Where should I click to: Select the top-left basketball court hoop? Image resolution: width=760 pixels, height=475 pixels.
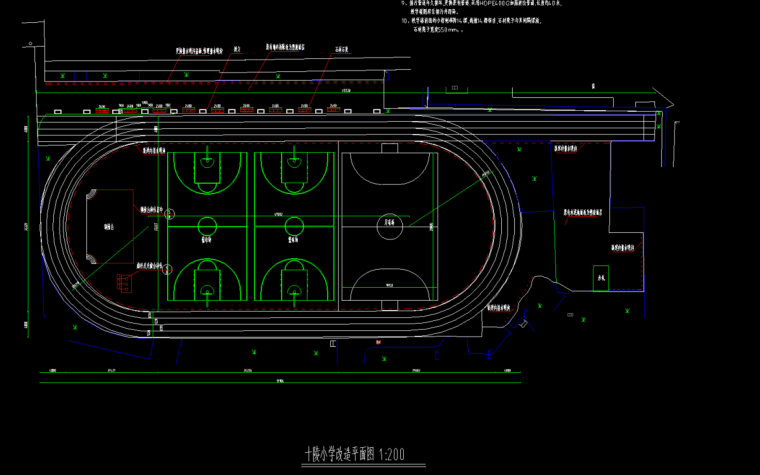207,160
